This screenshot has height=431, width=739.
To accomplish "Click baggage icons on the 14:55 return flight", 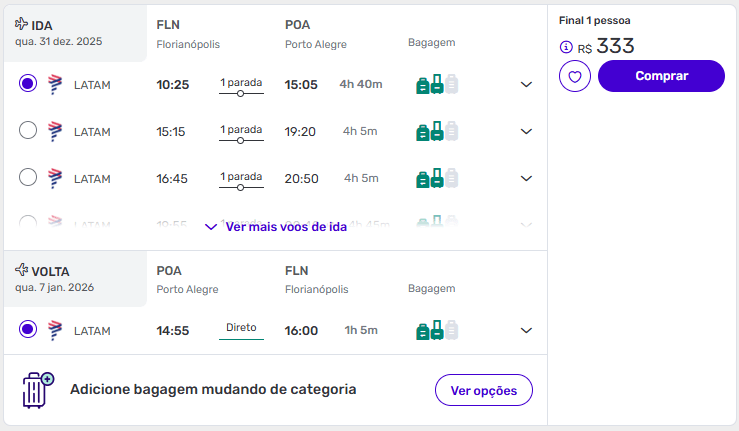I will click(436, 330).
